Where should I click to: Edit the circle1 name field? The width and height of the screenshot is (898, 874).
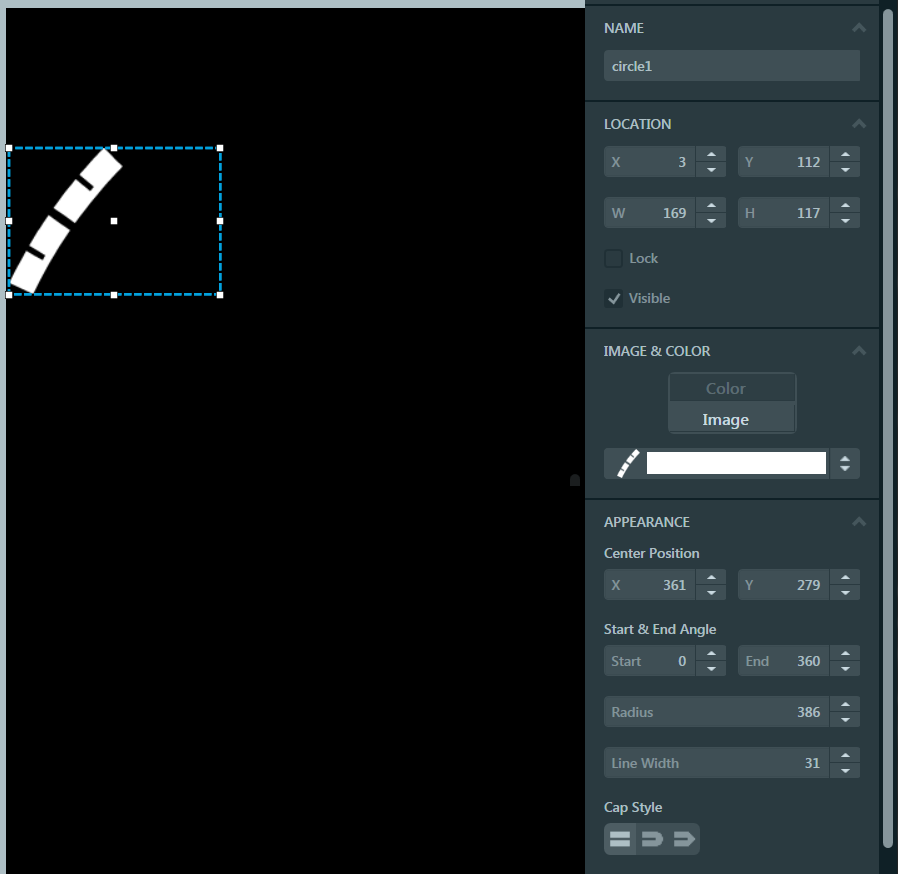(731, 66)
